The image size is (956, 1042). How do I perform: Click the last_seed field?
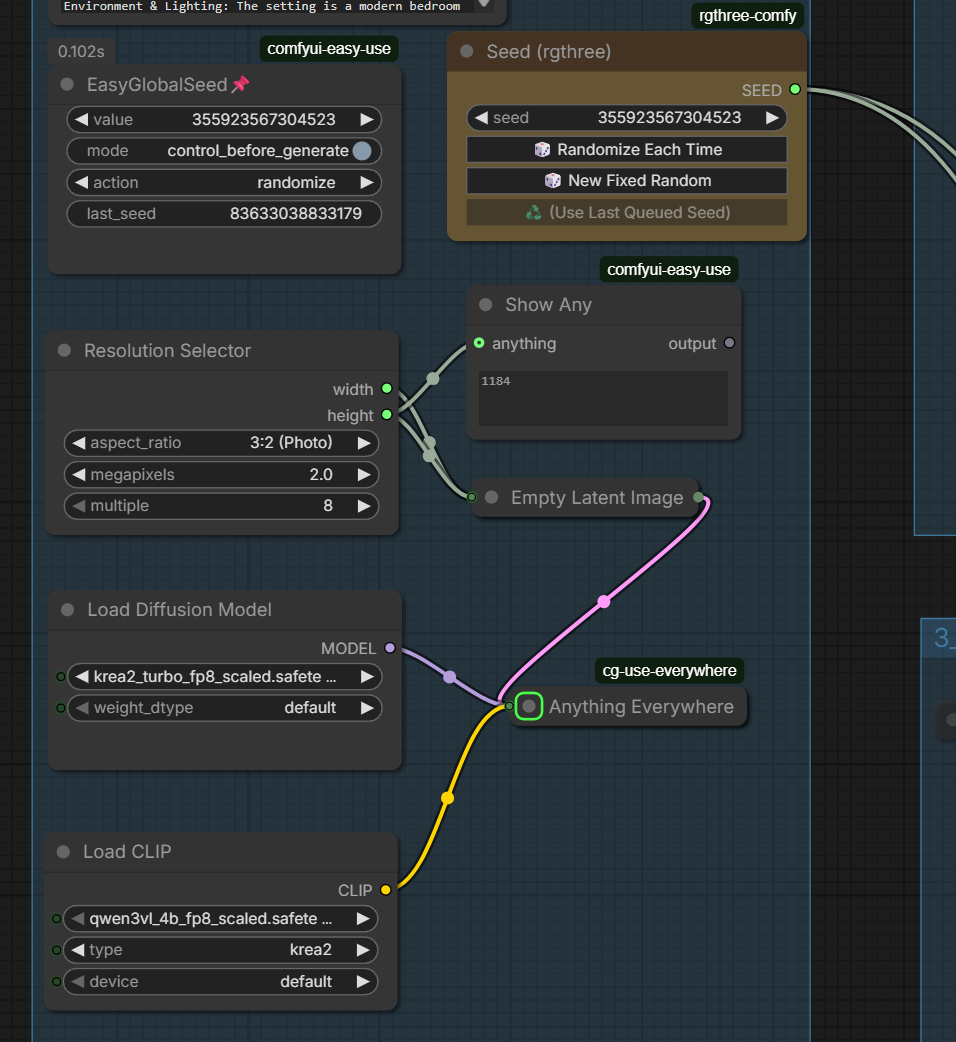pyautogui.click(x=224, y=214)
